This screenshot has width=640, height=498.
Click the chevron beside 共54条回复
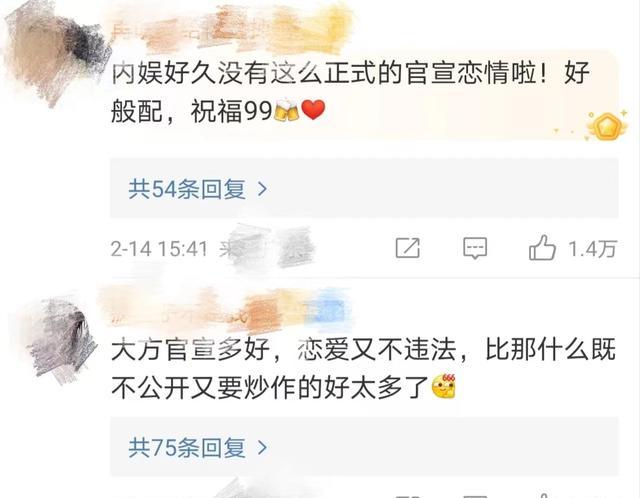pyautogui.click(x=263, y=189)
